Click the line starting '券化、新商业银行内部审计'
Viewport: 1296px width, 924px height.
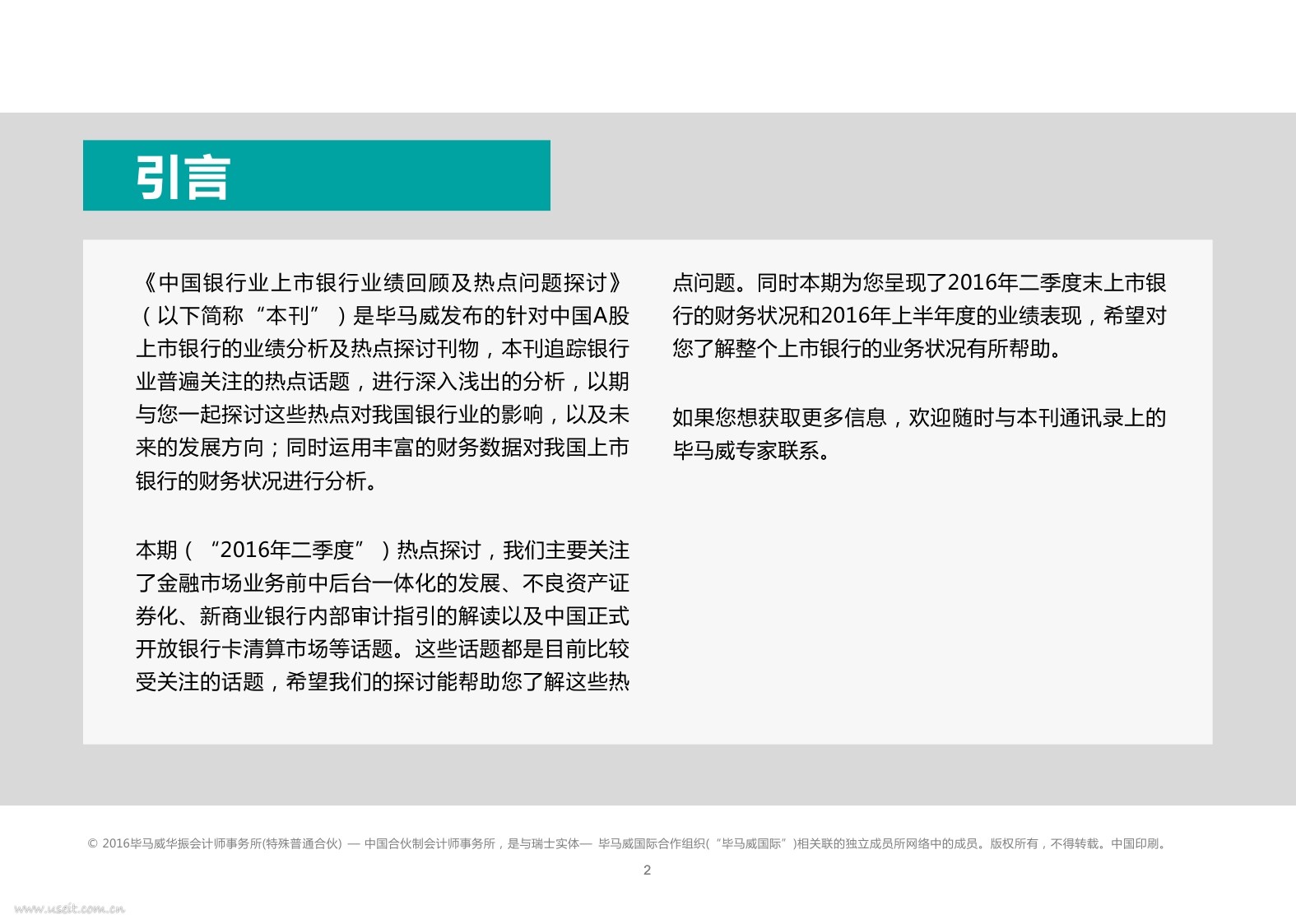tap(383, 616)
